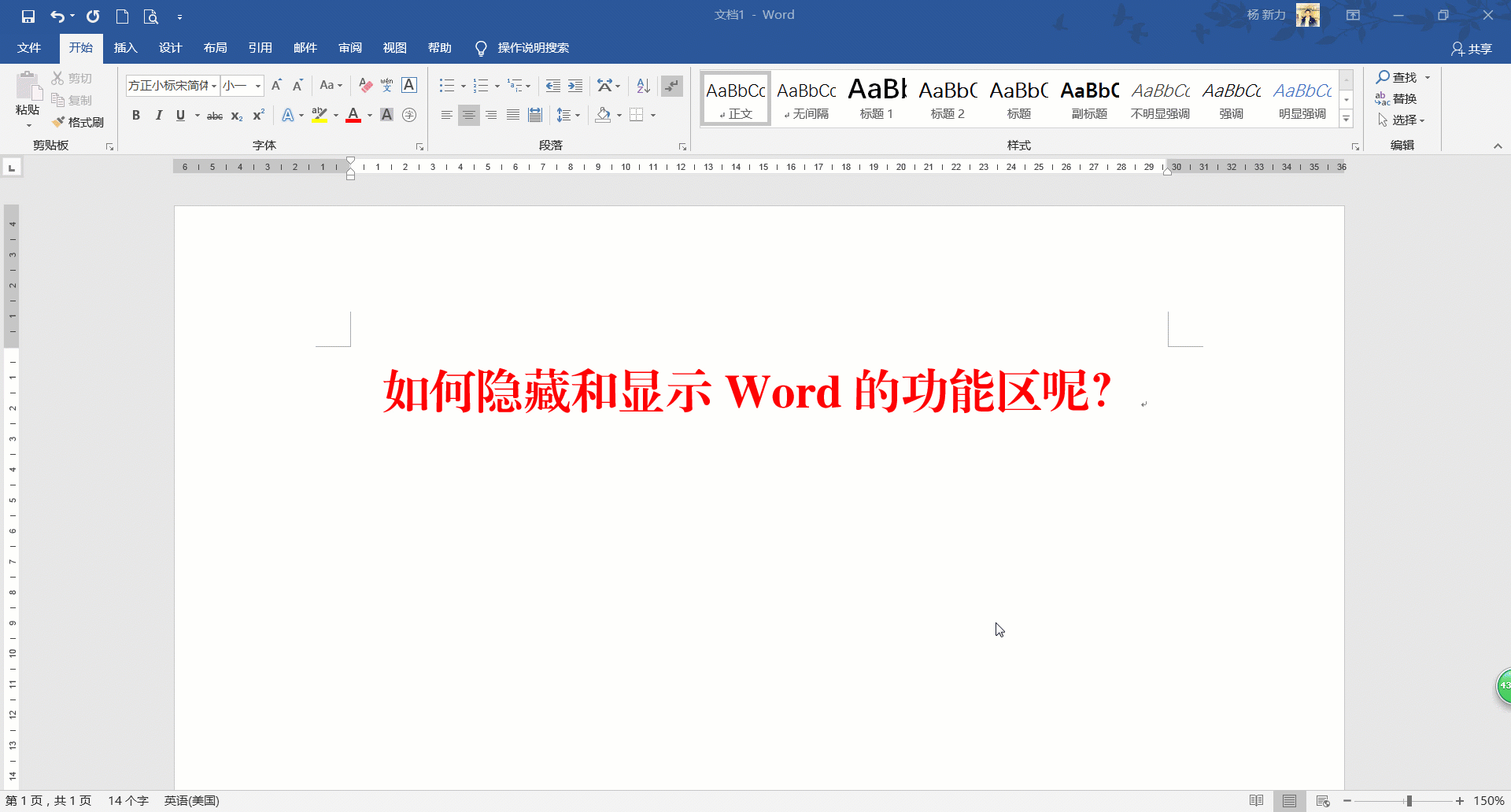The height and width of the screenshot is (812, 1511).
Task: Sort the selected paragraphs
Action: pyautogui.click(x=643, y=86)
